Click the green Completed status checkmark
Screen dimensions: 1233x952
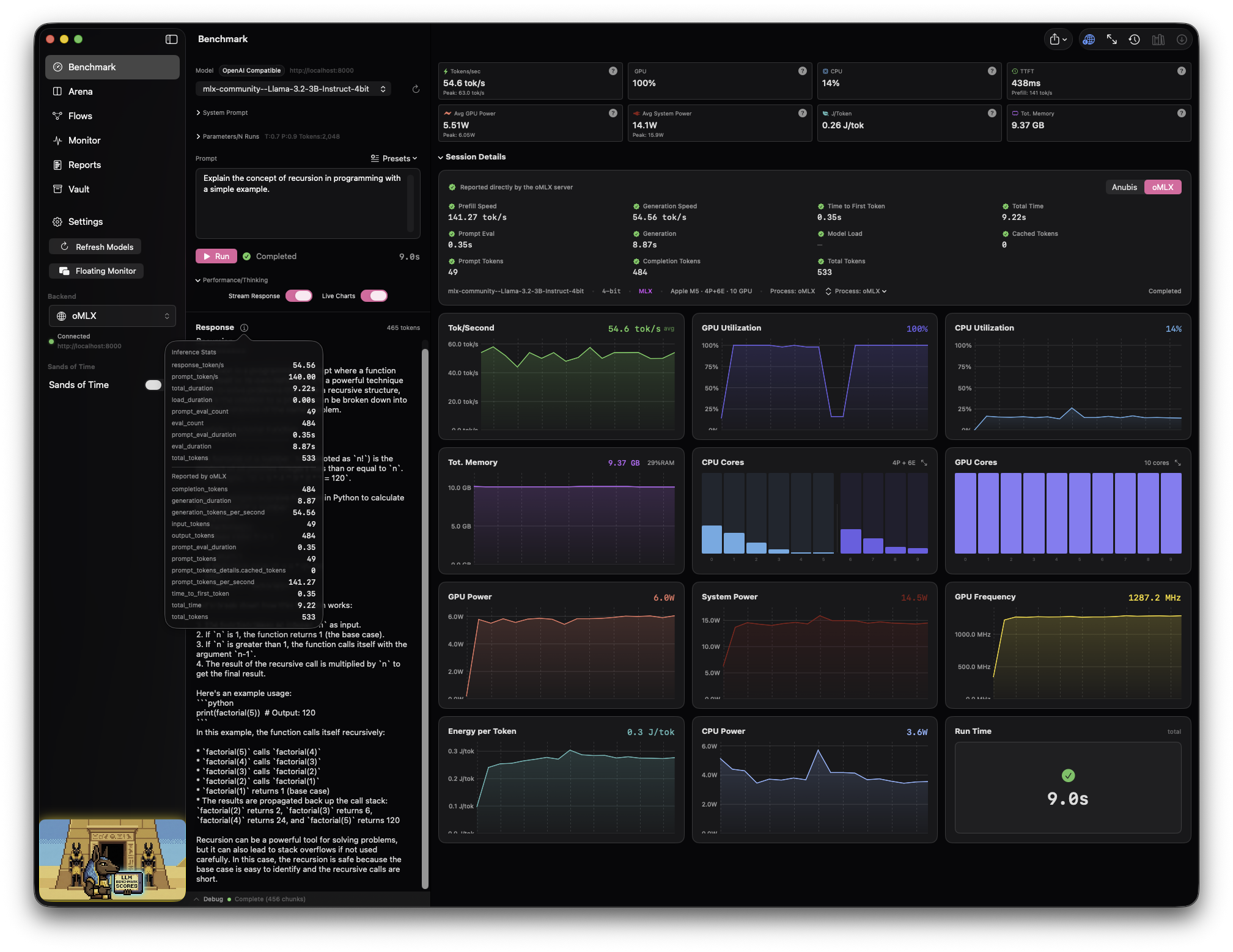pyautogui.click(x=247, y=257)
